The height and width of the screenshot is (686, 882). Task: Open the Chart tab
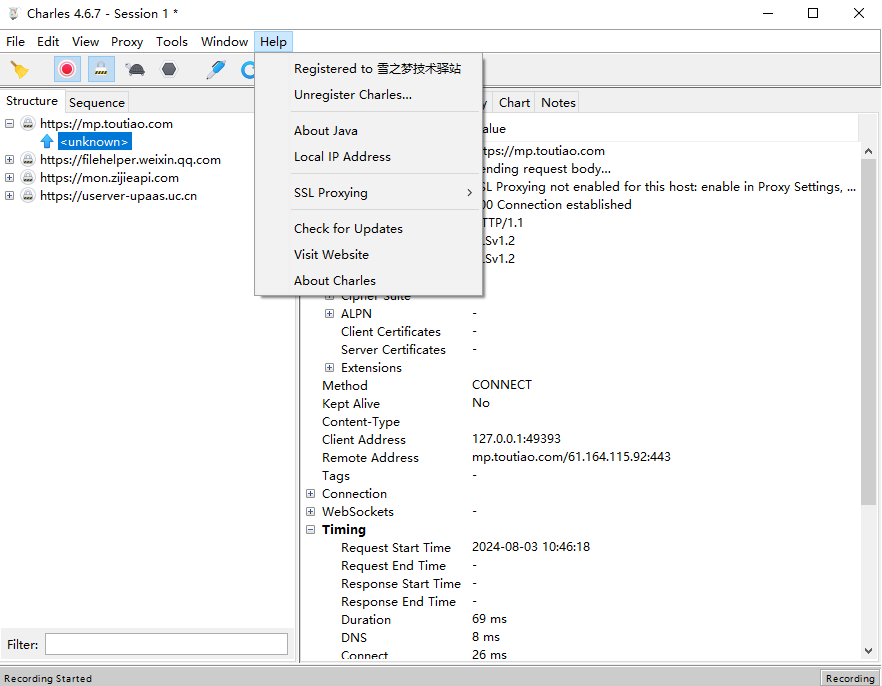pyautogui.click(x=514, y=102)
